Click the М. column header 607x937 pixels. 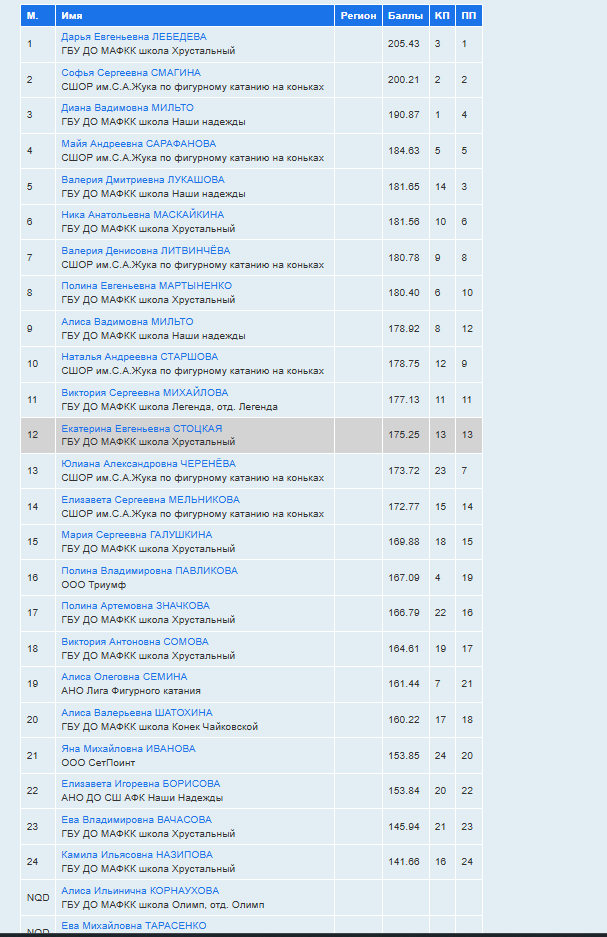pos(38,16)
